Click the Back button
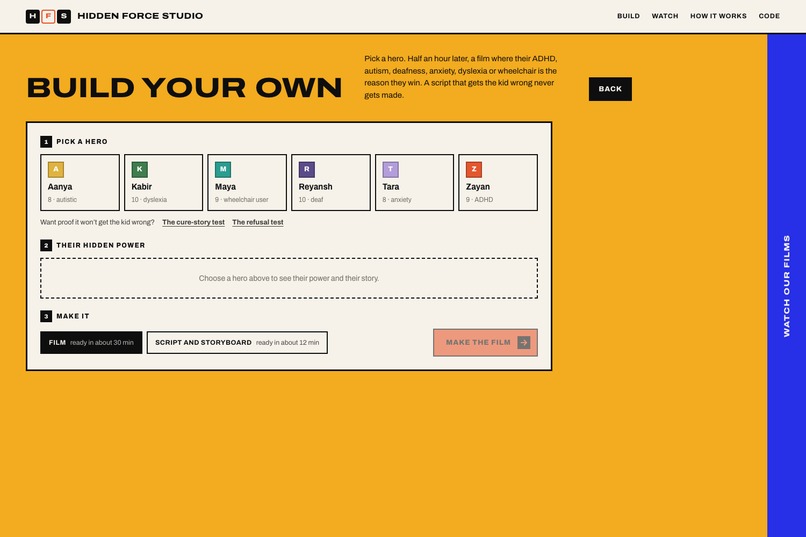The image size is (806, 537). [x=610, y=89]
